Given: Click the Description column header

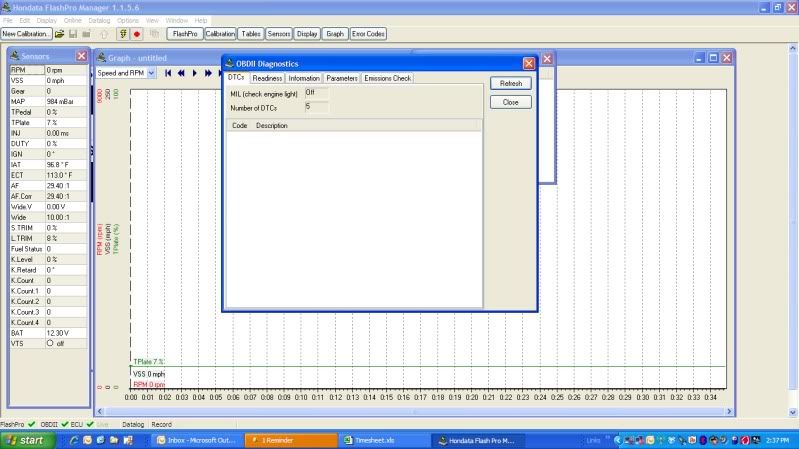Looking at the screenshot, I should (272, 126).
